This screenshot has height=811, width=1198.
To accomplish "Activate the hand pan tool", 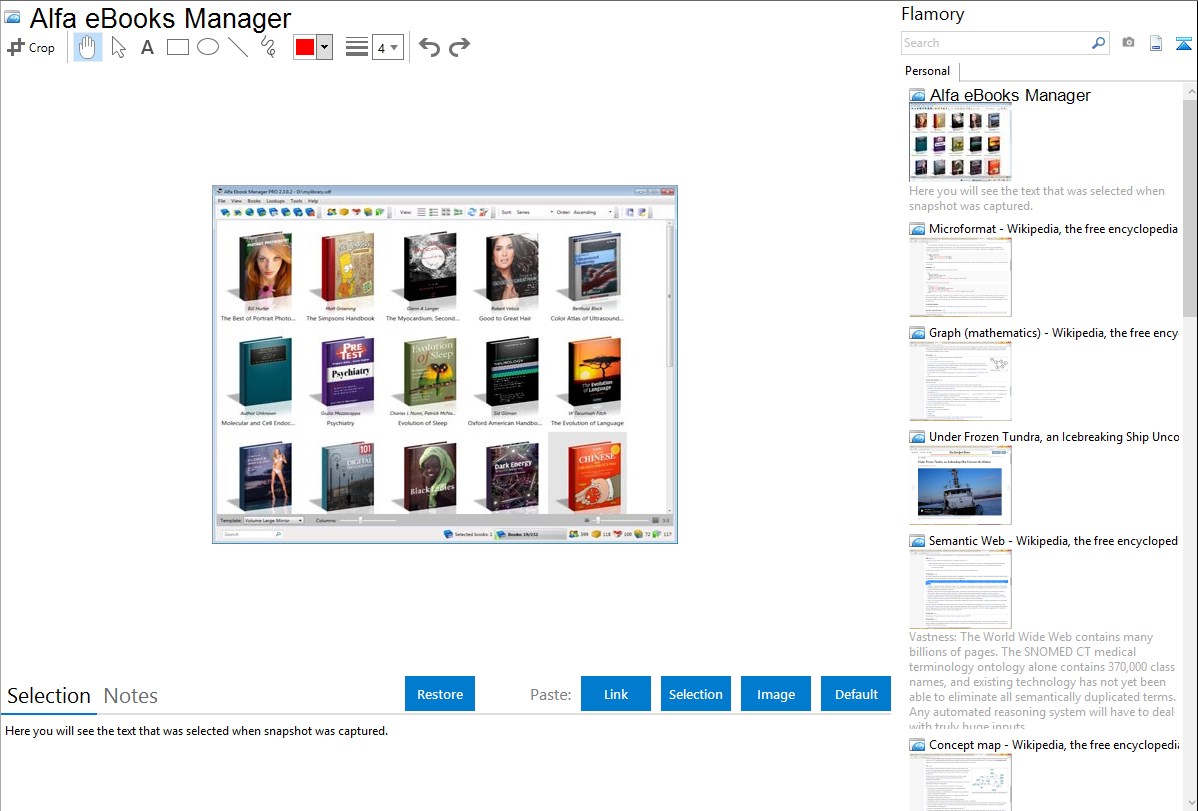I will [88, 47].
